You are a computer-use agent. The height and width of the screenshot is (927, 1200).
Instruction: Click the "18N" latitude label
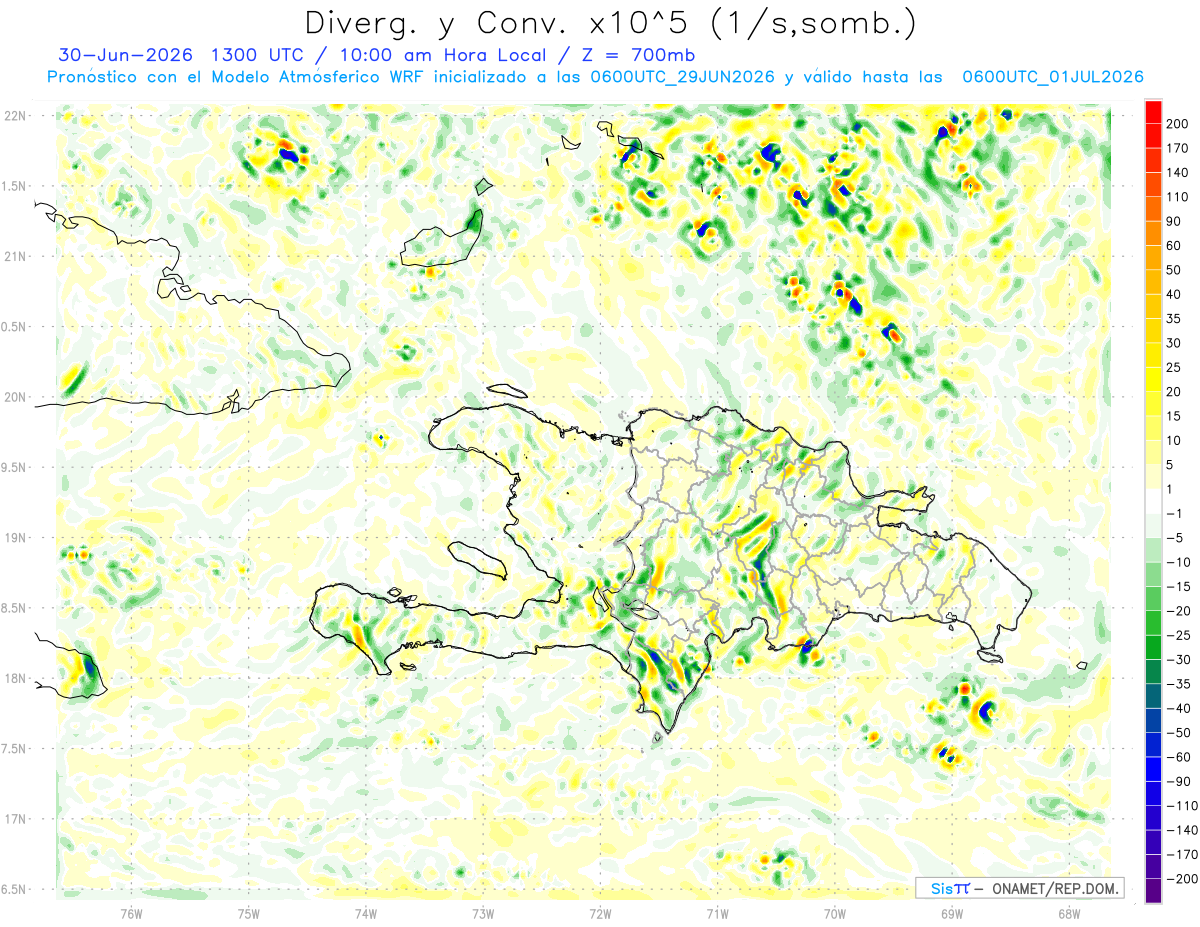[17, 679]
